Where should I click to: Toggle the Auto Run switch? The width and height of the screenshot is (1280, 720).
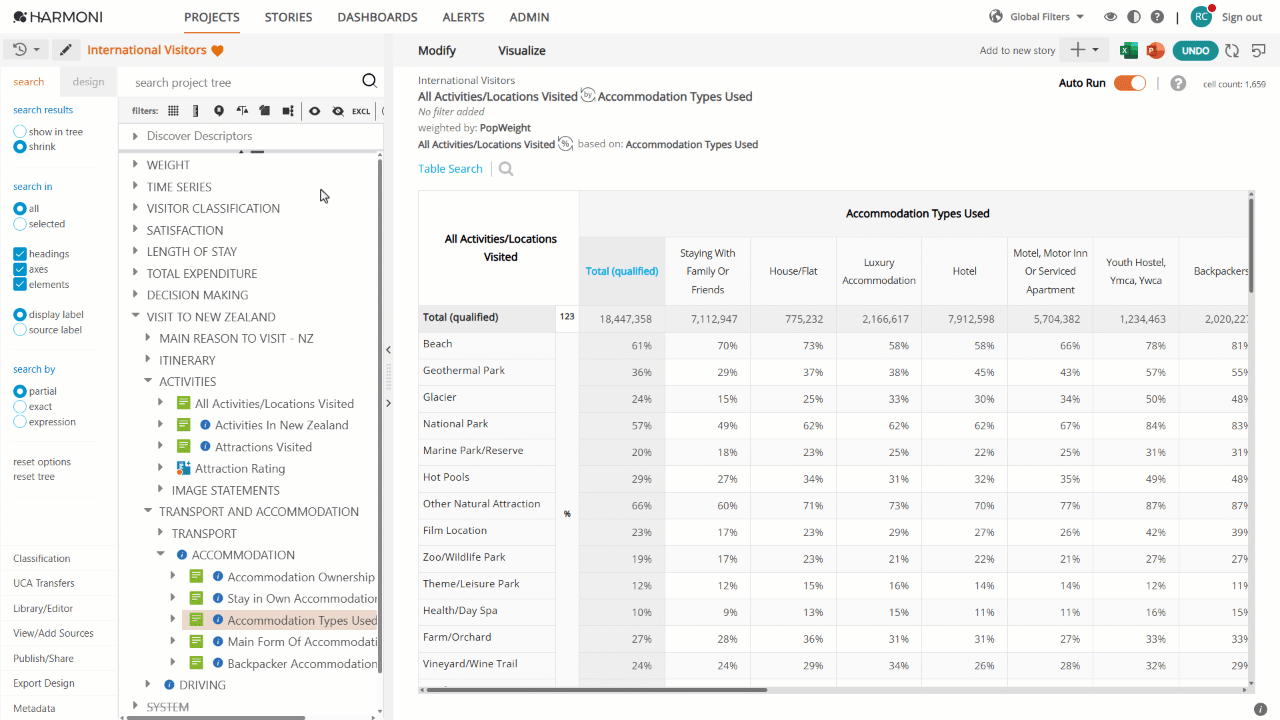pyautogui.click(x=1130, y=83)
